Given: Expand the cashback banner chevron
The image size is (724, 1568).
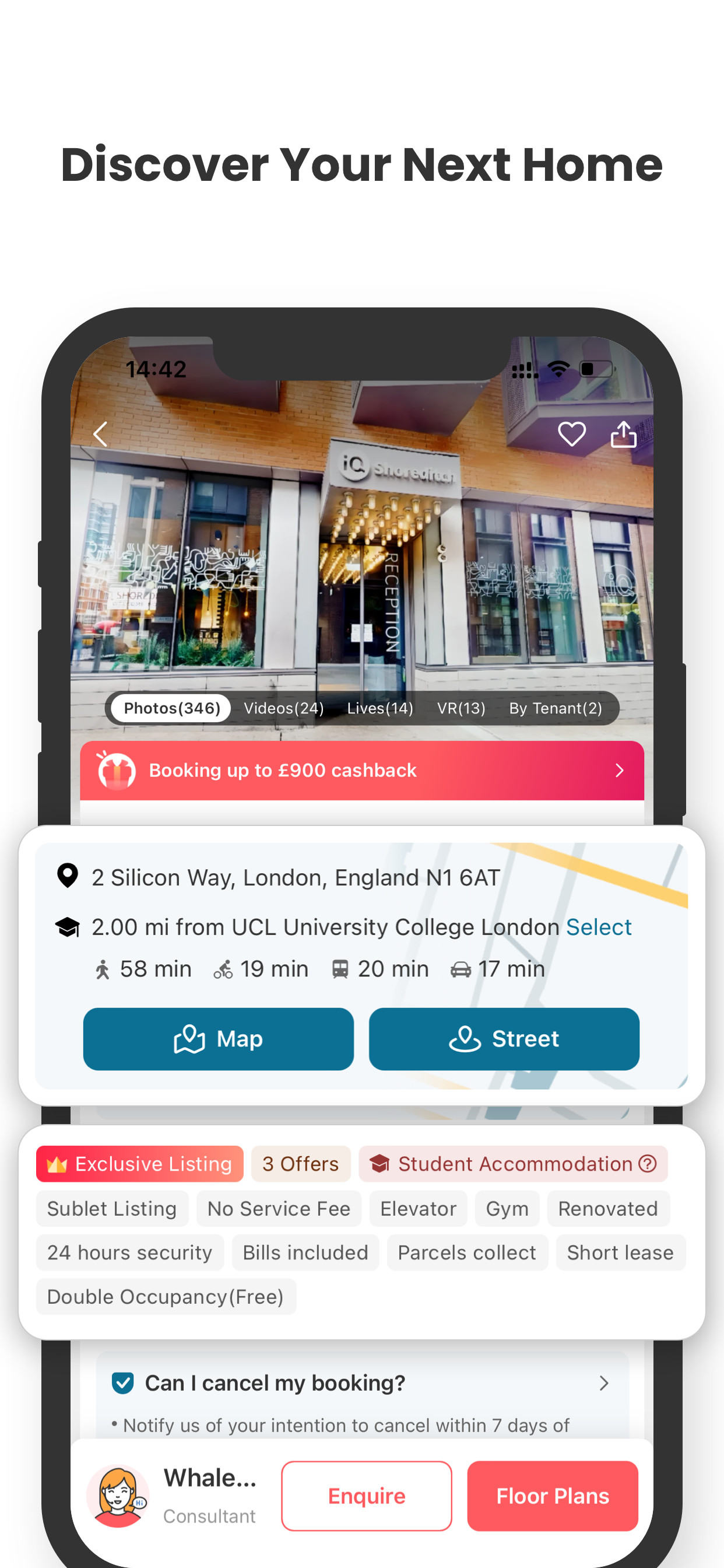Looking at the screenshot, I should (619, 770).
